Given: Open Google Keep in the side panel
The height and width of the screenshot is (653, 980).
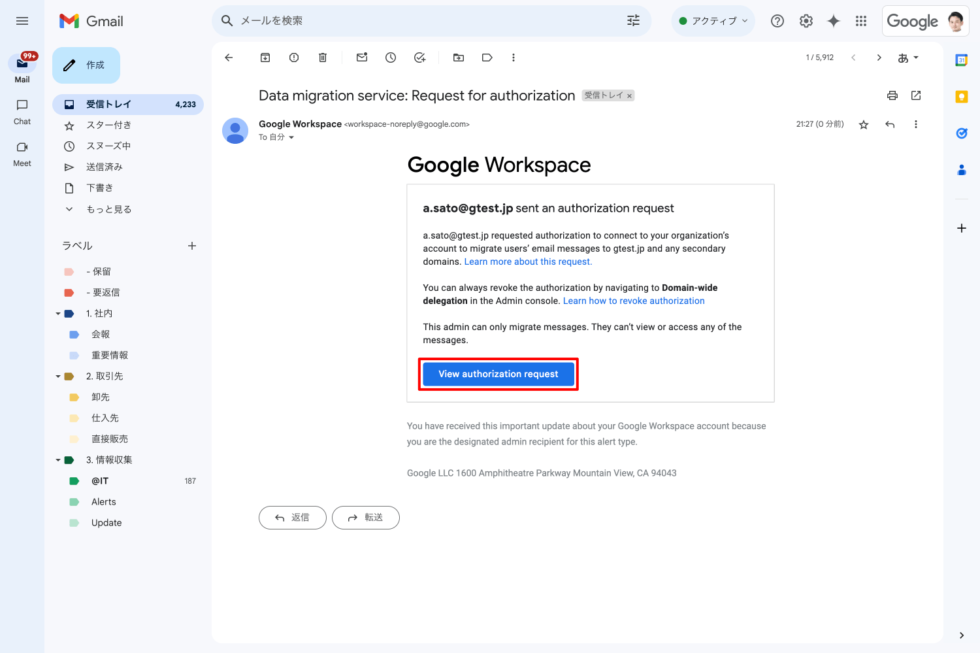Looking at the screenshot, I should pos(961,96).
